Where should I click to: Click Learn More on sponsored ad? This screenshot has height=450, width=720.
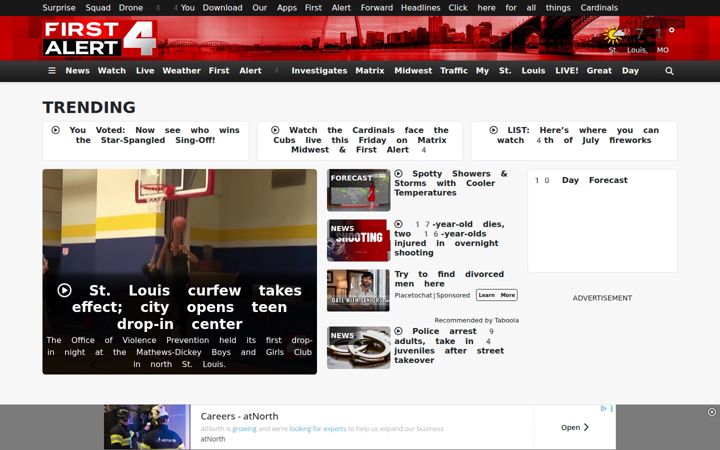[x=497, y=295]
